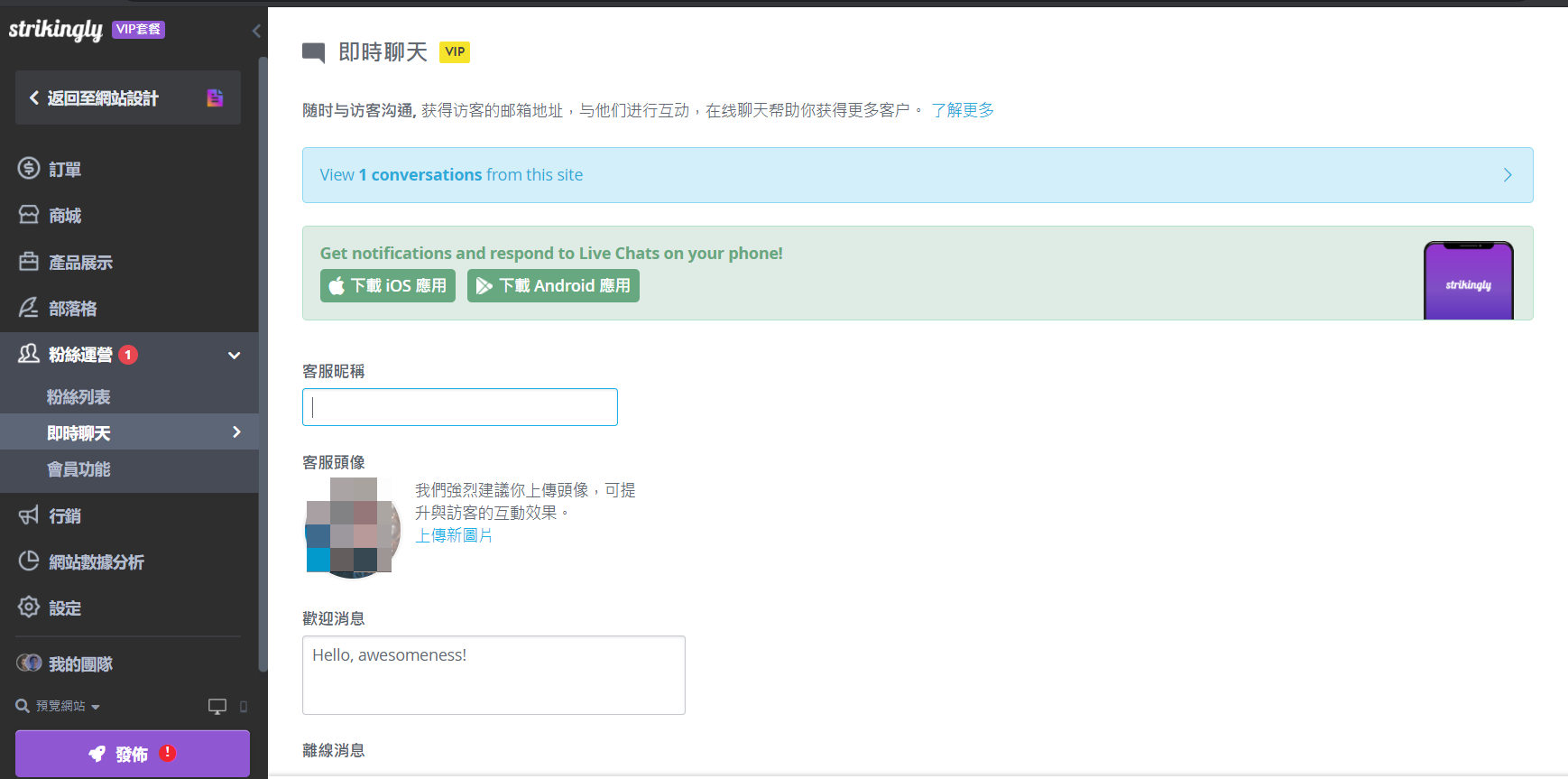Open 會員功能 submenu item
Image resolution: width=1568 pixels, height=779 pixels.
tap(78, 469)
